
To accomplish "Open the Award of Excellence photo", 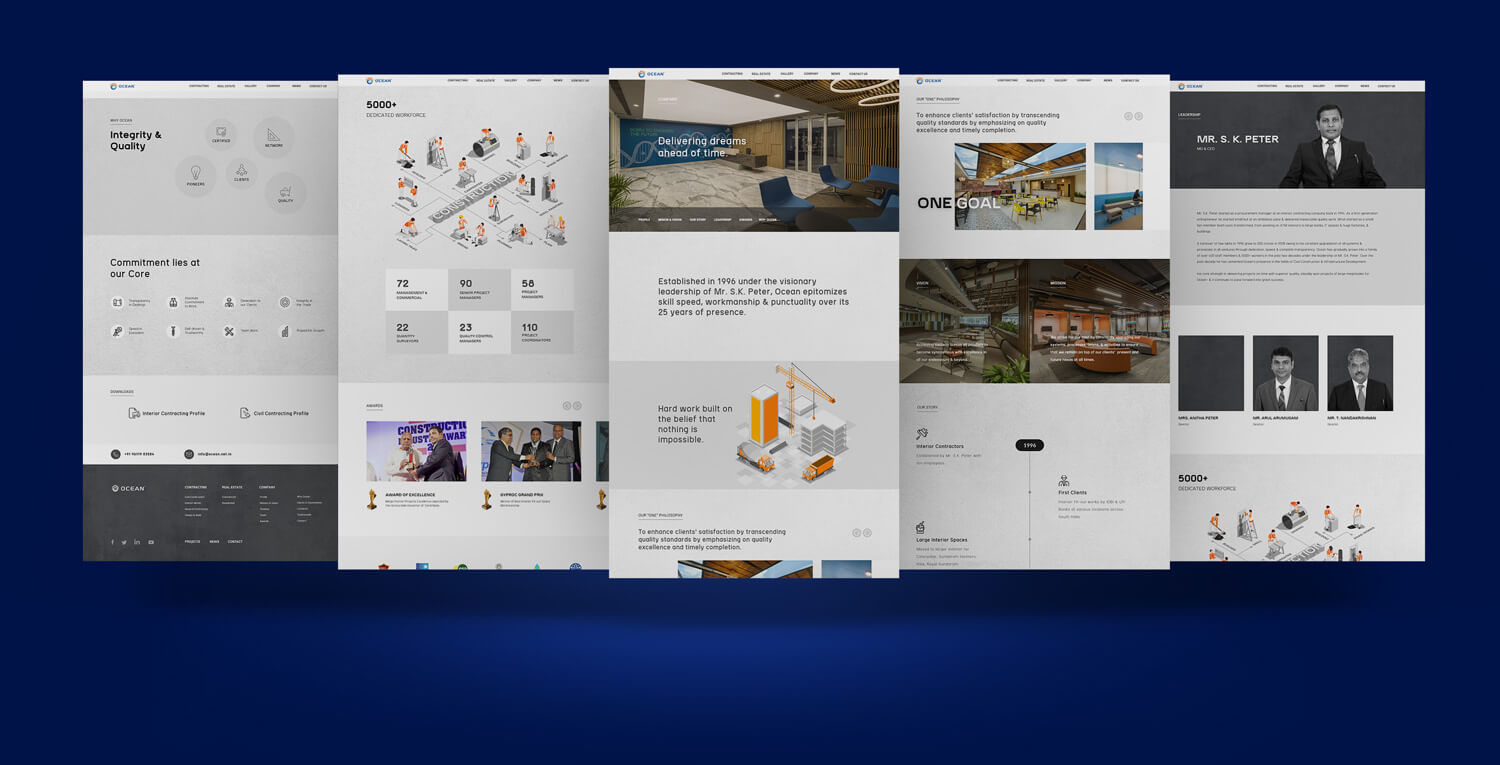I will 416,451.
